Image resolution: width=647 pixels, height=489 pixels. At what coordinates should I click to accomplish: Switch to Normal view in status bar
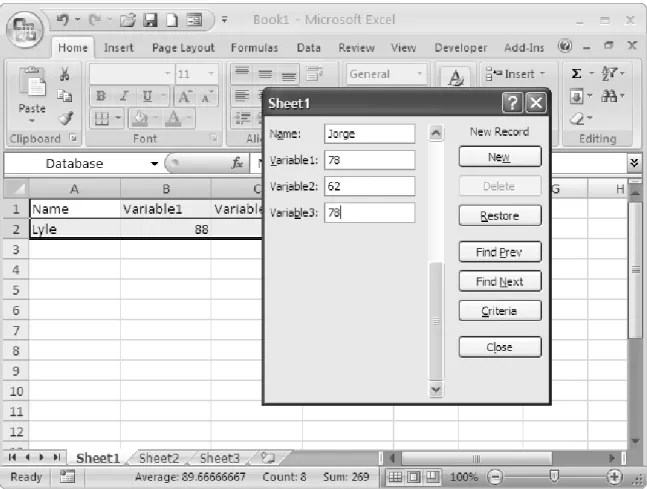395,477
